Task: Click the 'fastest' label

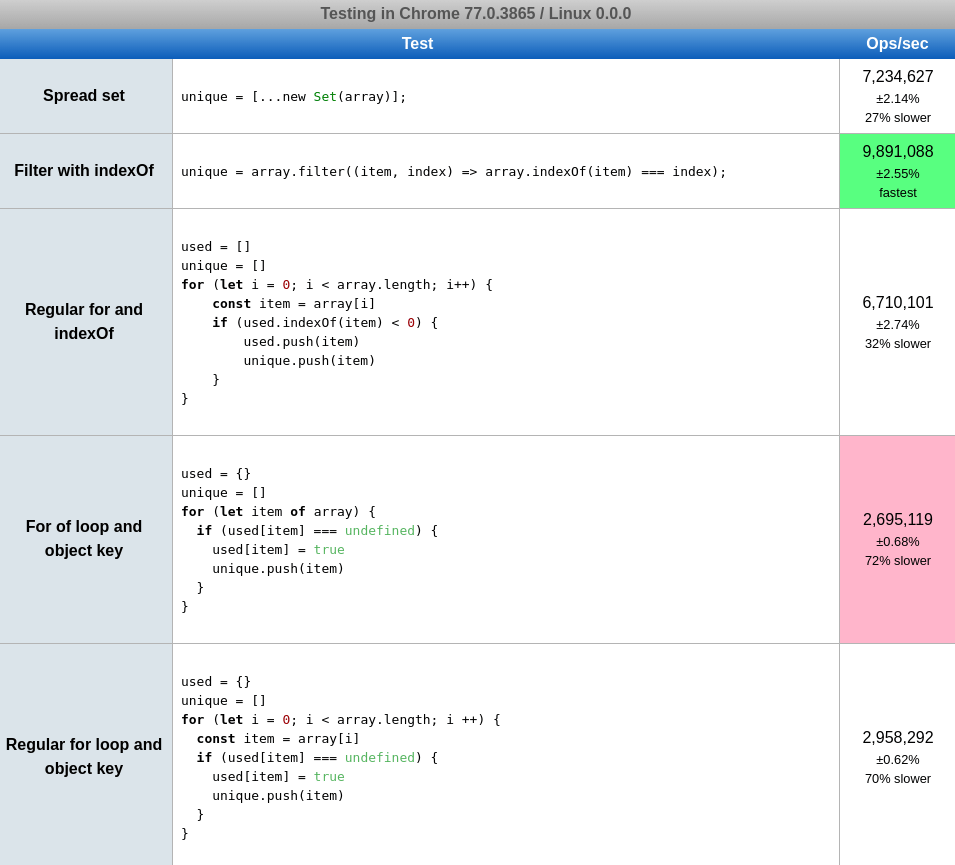Action: [x=897, y=192]
